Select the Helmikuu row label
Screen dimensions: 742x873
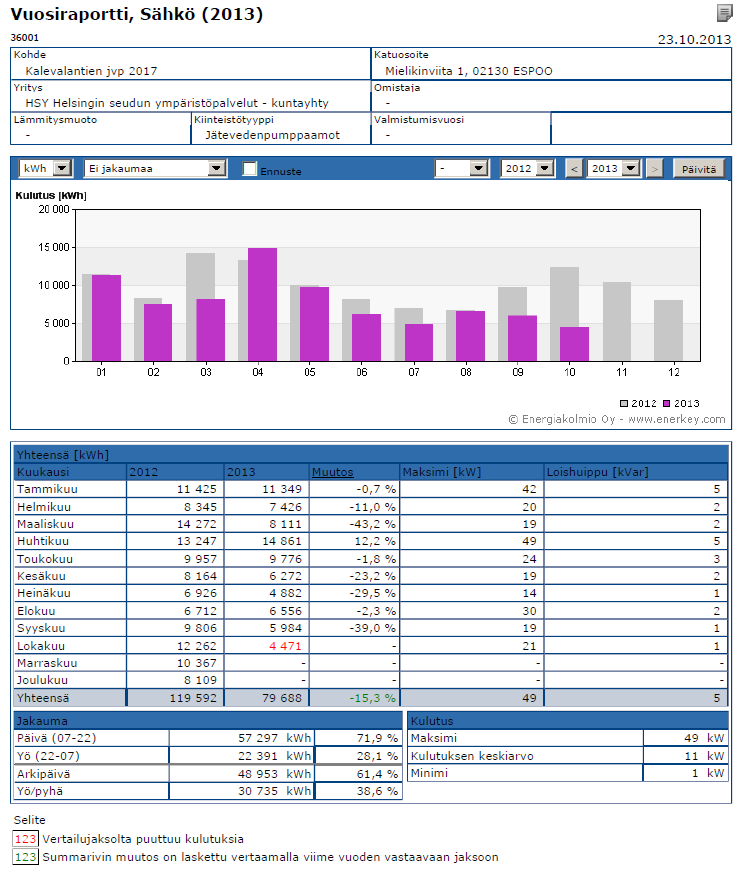point(44,507)
